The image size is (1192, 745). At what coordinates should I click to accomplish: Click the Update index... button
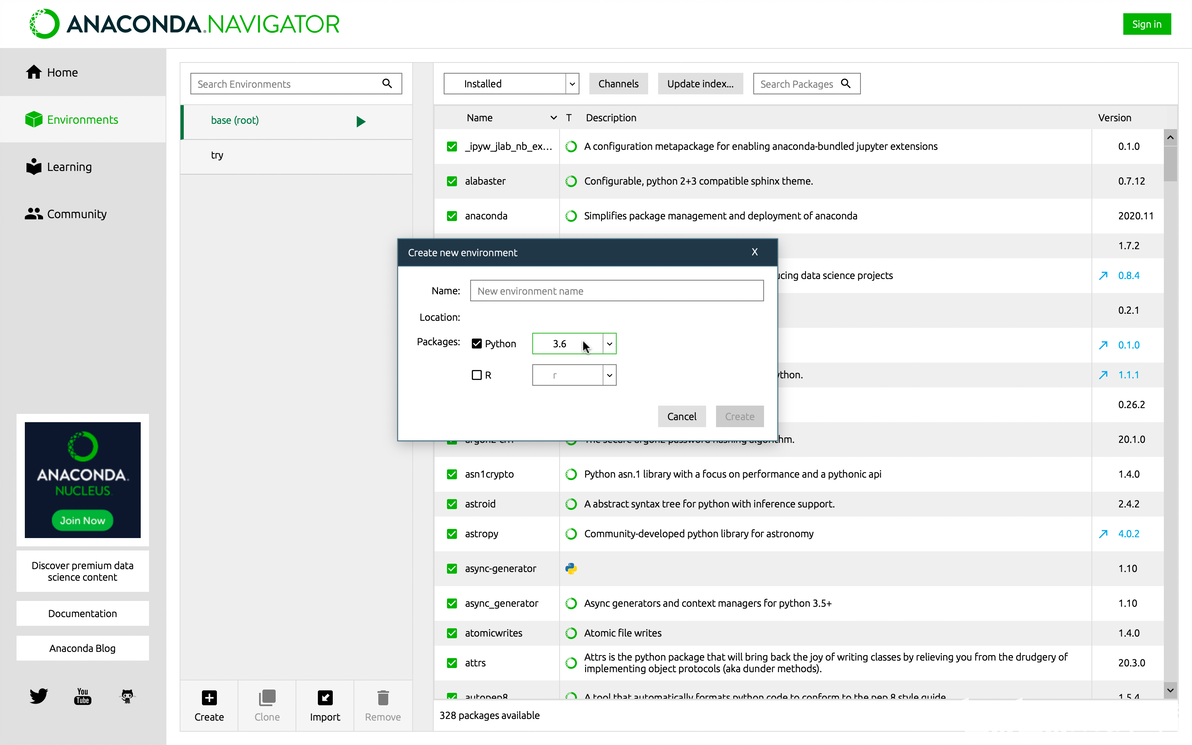coord(700,84)
